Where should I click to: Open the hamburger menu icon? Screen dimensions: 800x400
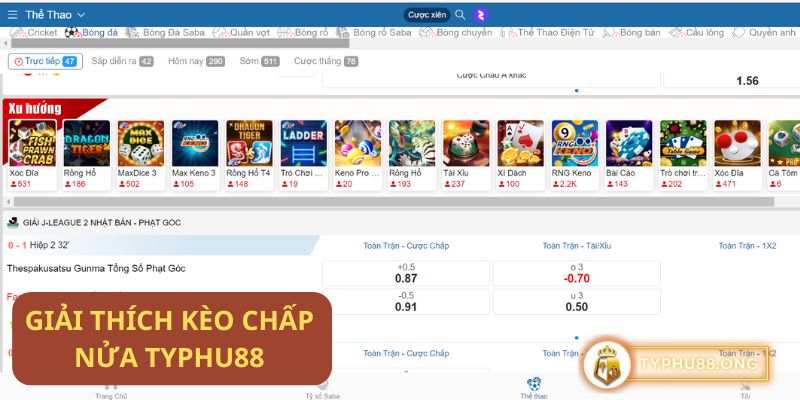(12, 15)
